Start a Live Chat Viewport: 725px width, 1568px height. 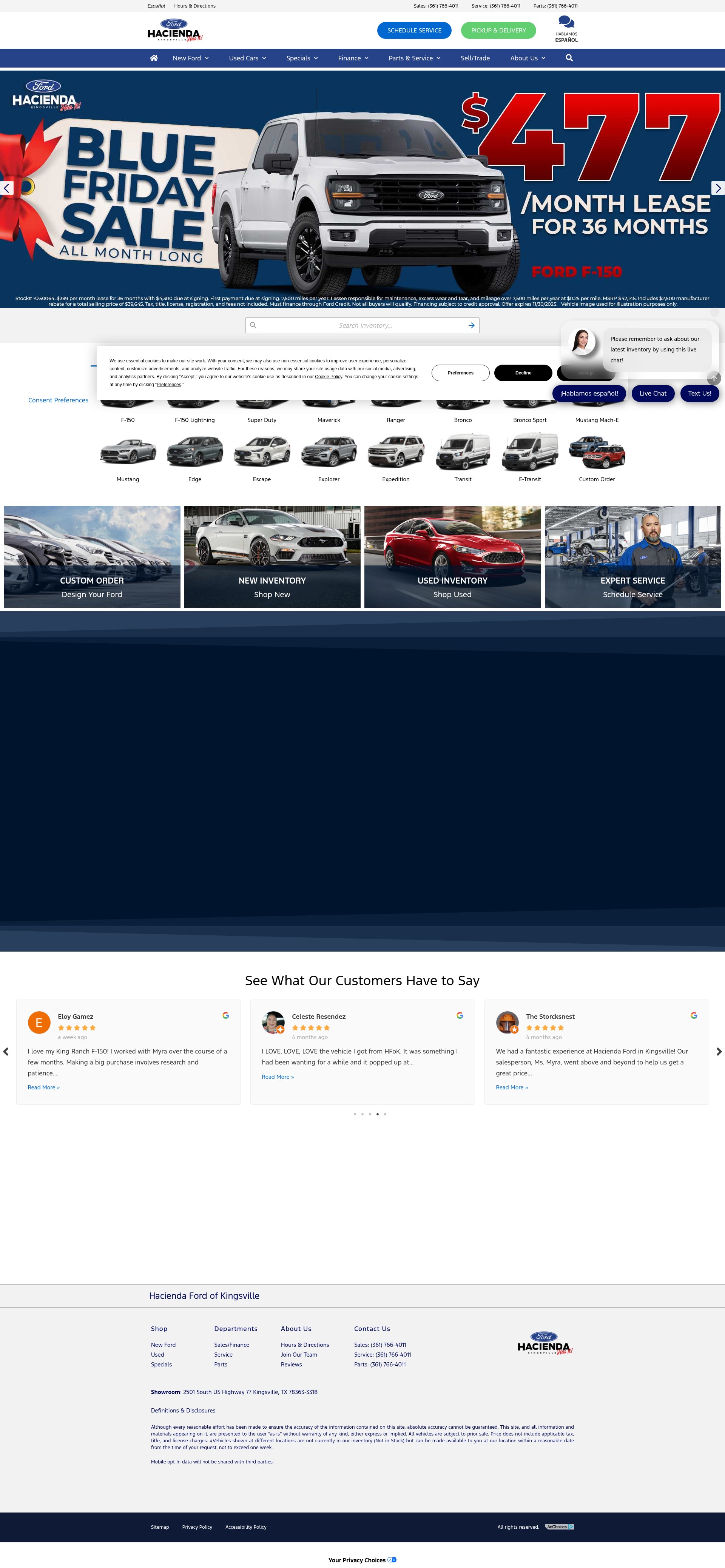pyautogui.click(x=652, y=393)
